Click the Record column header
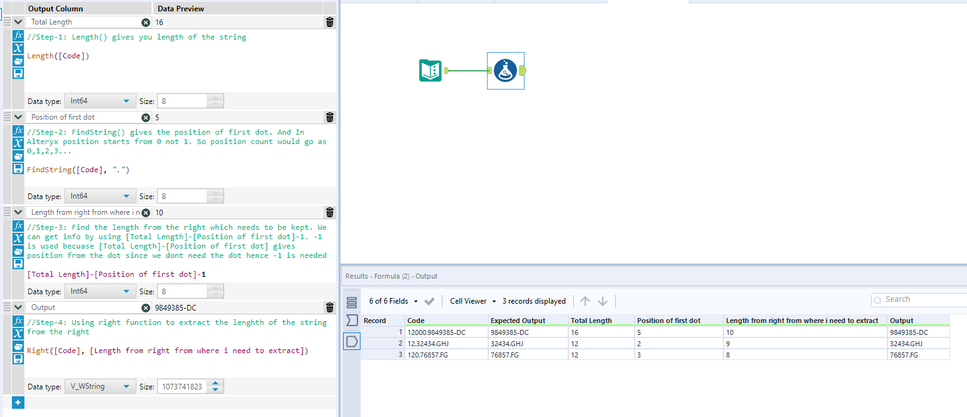 click(382, 321)
